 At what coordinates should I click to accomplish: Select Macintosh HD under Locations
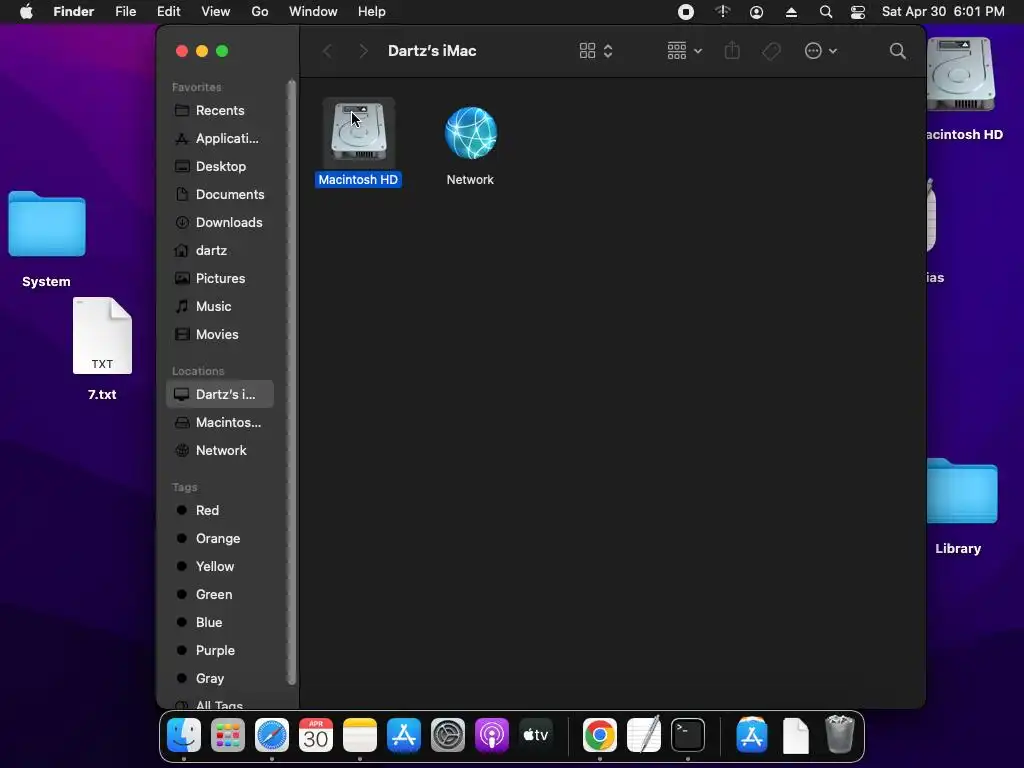point(219,423)
